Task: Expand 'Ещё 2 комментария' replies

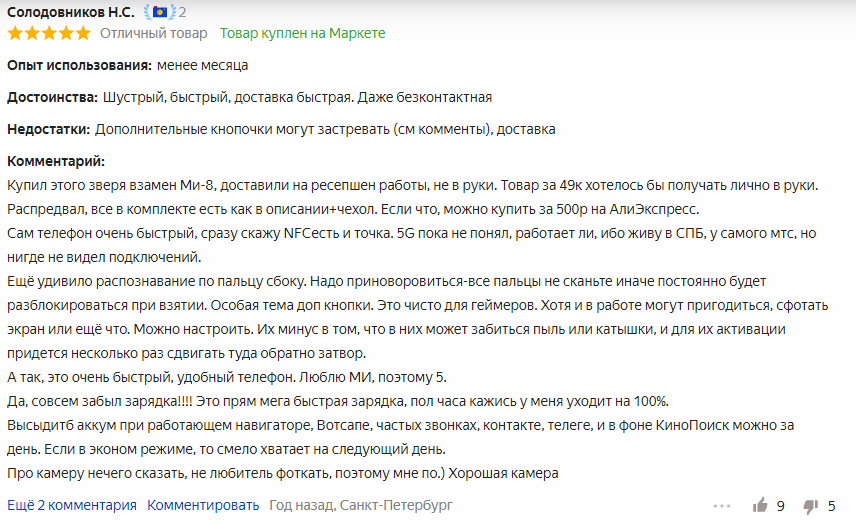Action: click(x=72, y=505)
